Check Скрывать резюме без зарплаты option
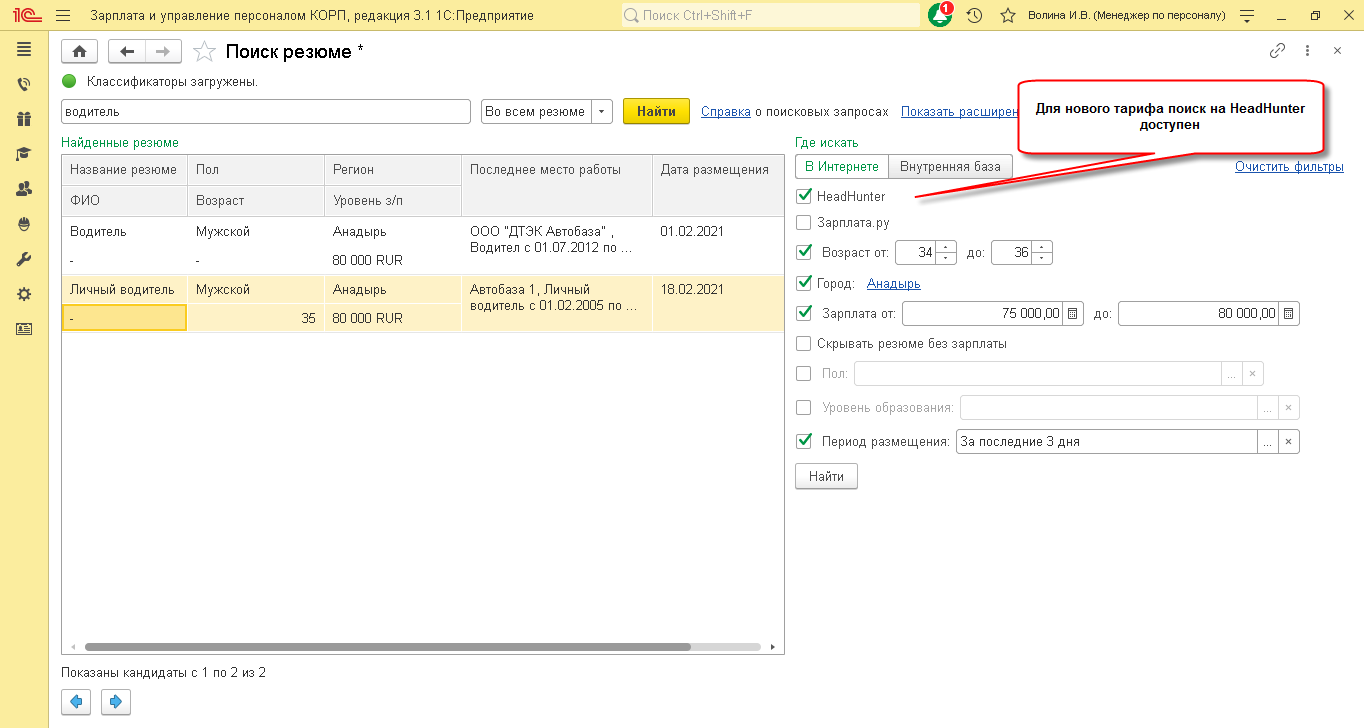Viewport: 1364px width, 728px height. 804,344
